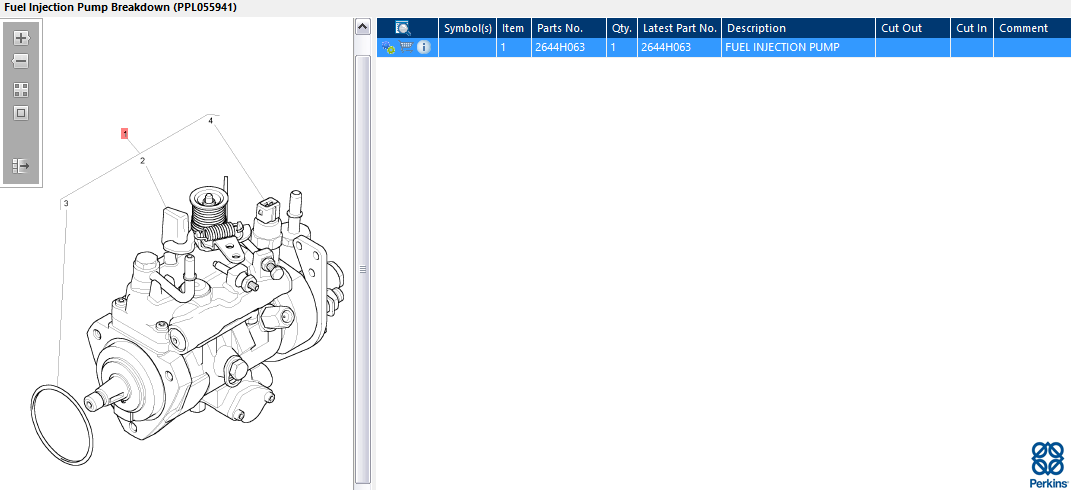Sort by the Parts No. column header
Viewport: 1071px width, 490px height.
point(569,28)
